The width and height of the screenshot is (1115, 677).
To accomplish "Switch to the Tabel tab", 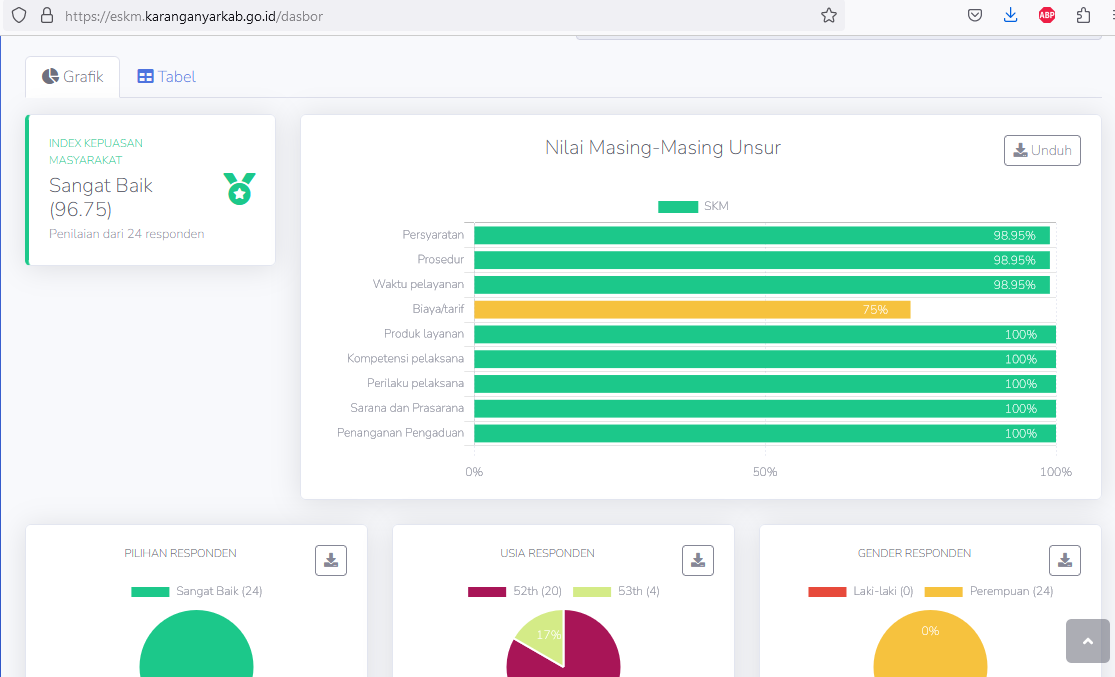I will point(167,77).
